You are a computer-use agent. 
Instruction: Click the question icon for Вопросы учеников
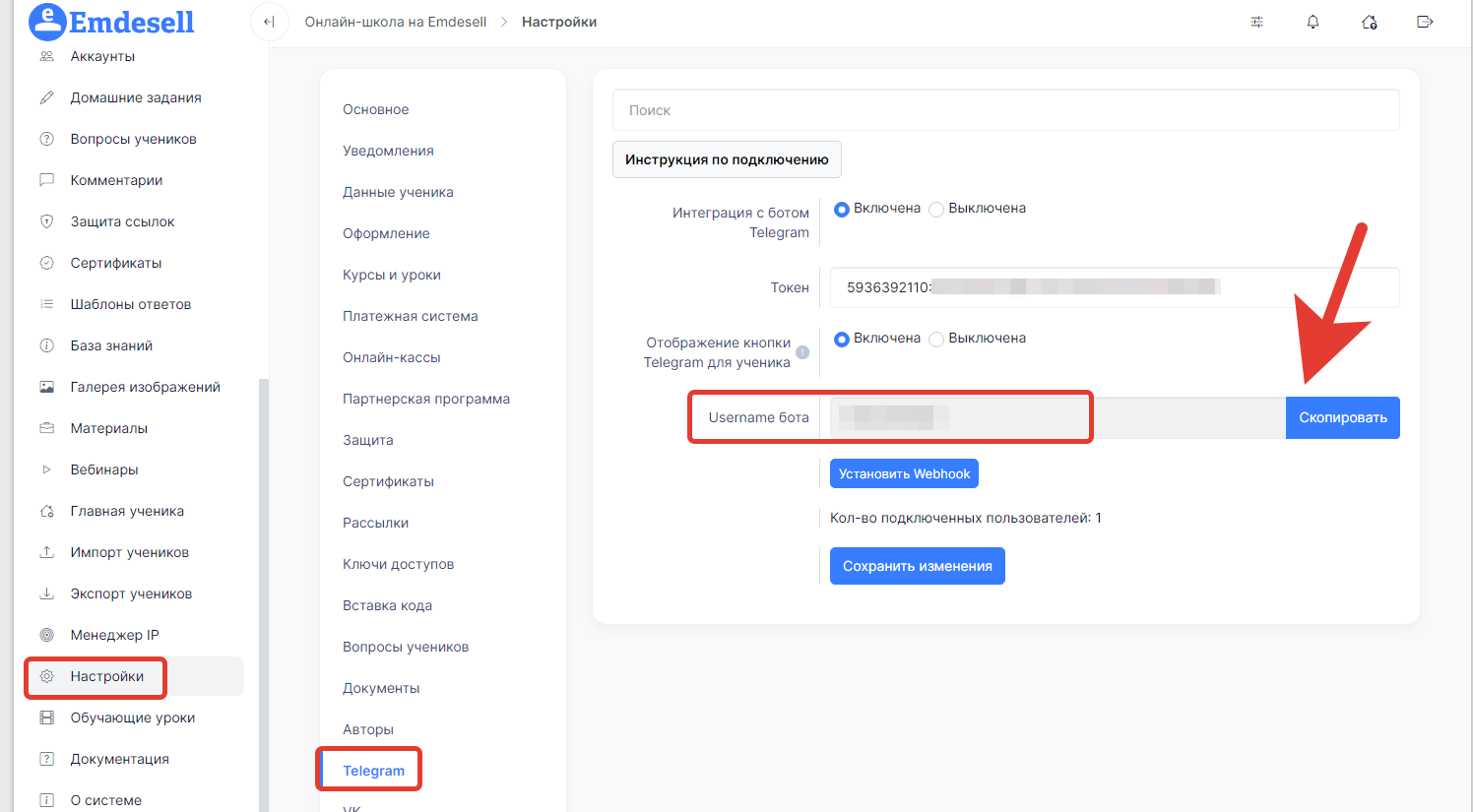(x=46, y=139)
